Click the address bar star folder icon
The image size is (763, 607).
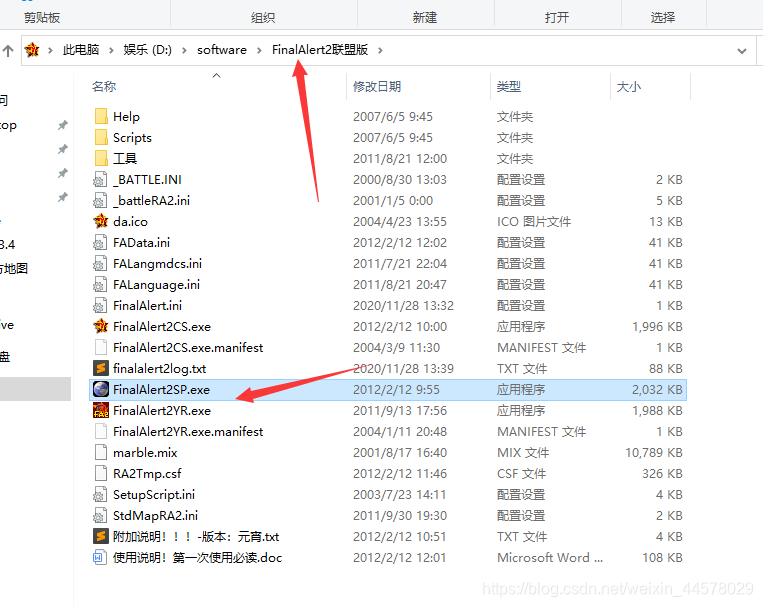point(32,50)
